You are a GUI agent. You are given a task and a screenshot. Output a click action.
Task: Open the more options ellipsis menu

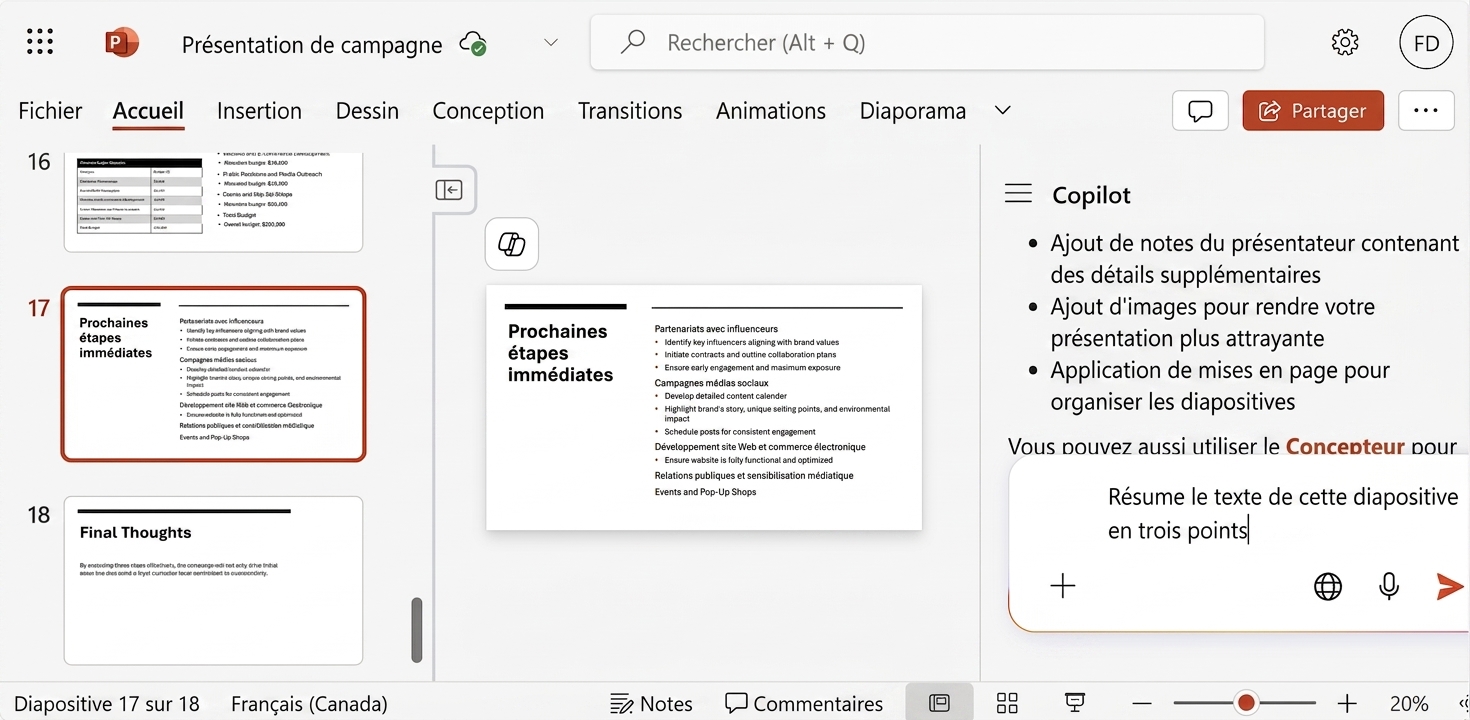pos(1426,111)
